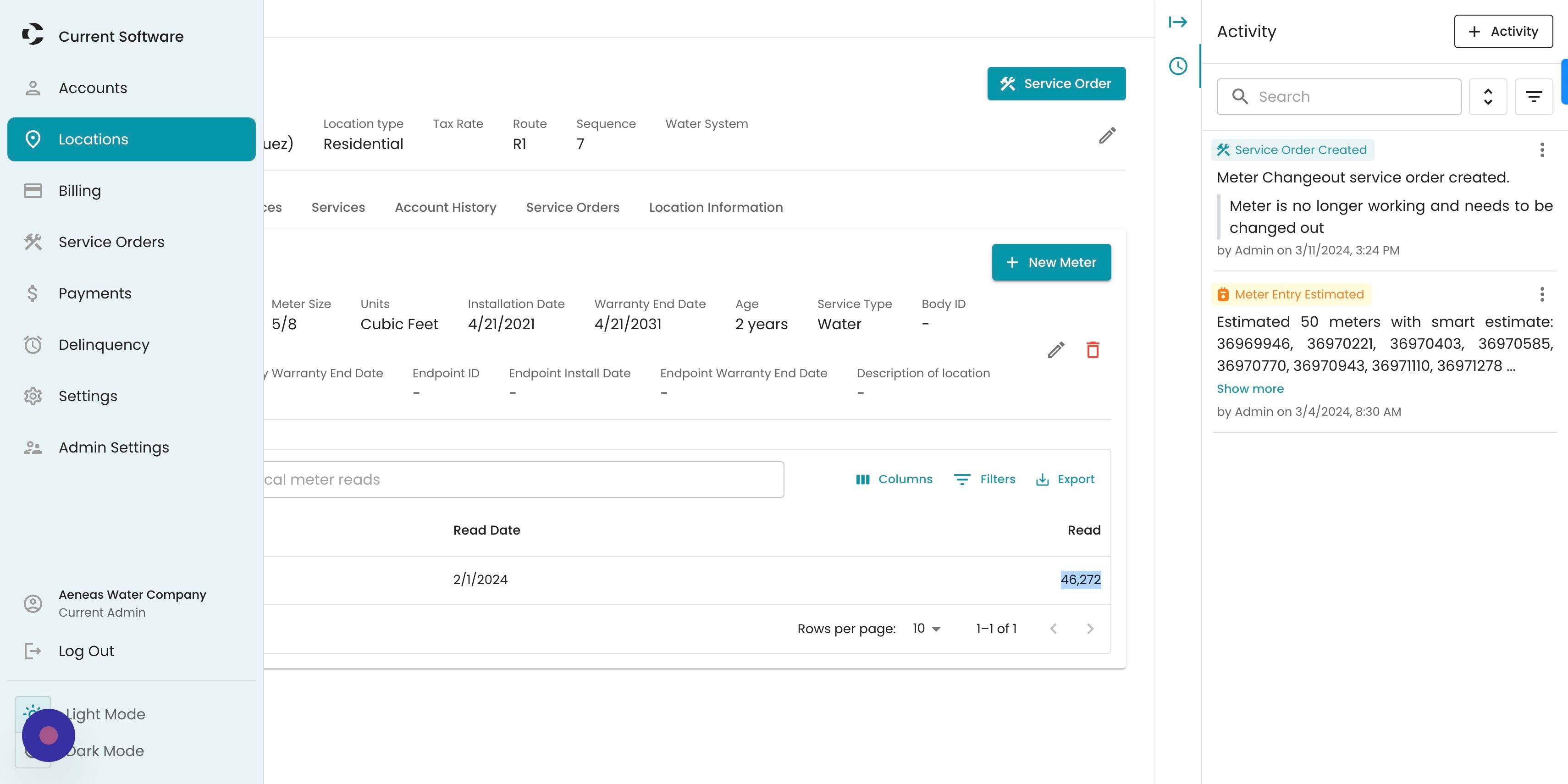
Task: Open the activity history clock icon
Action: coord(1178,66)
